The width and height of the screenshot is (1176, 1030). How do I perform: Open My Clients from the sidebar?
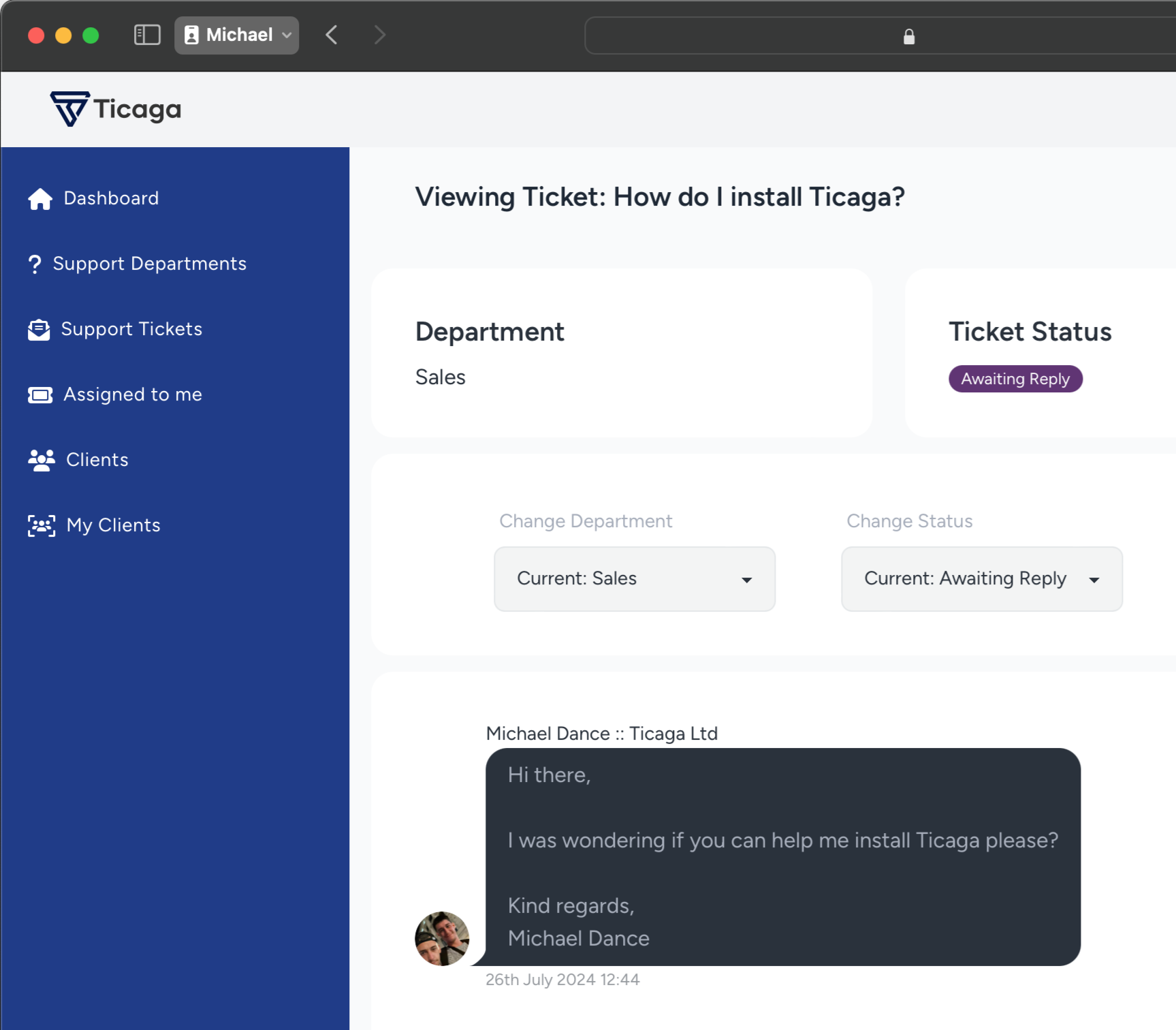[x=114, y=525]
